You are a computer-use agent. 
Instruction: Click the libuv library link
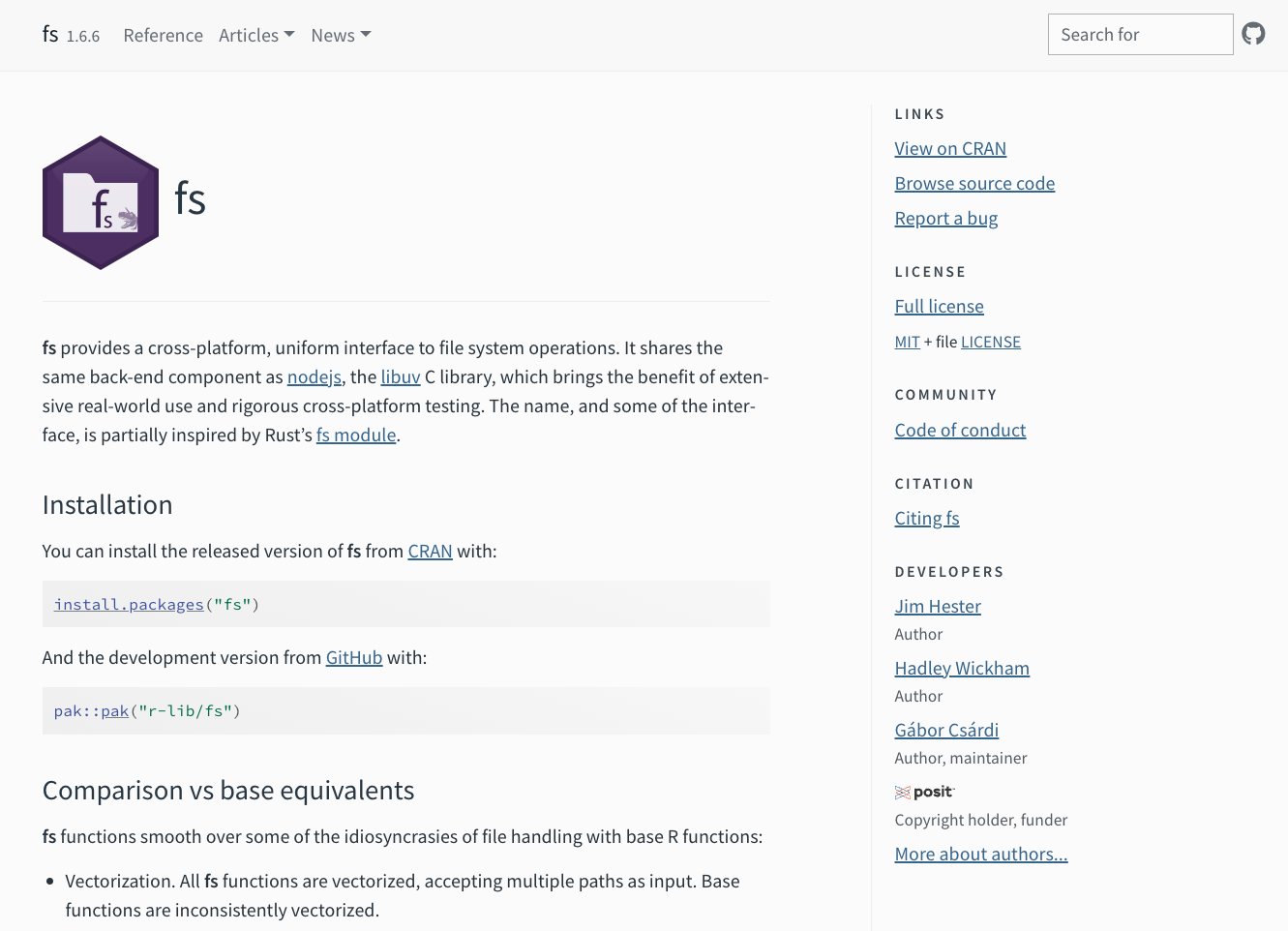(x=400, y=376)
